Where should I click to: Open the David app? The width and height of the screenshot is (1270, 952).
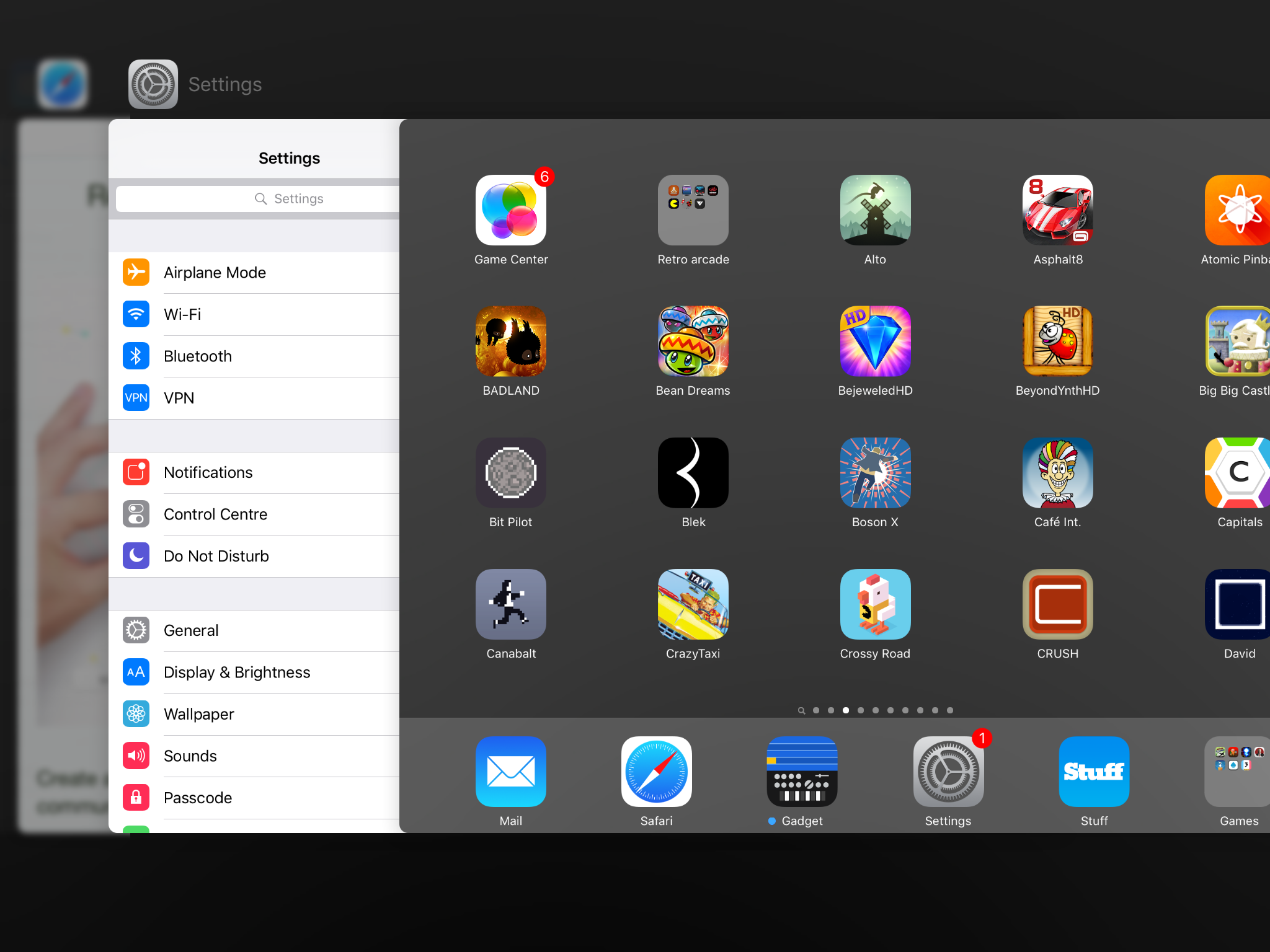tap(1238, 604)
